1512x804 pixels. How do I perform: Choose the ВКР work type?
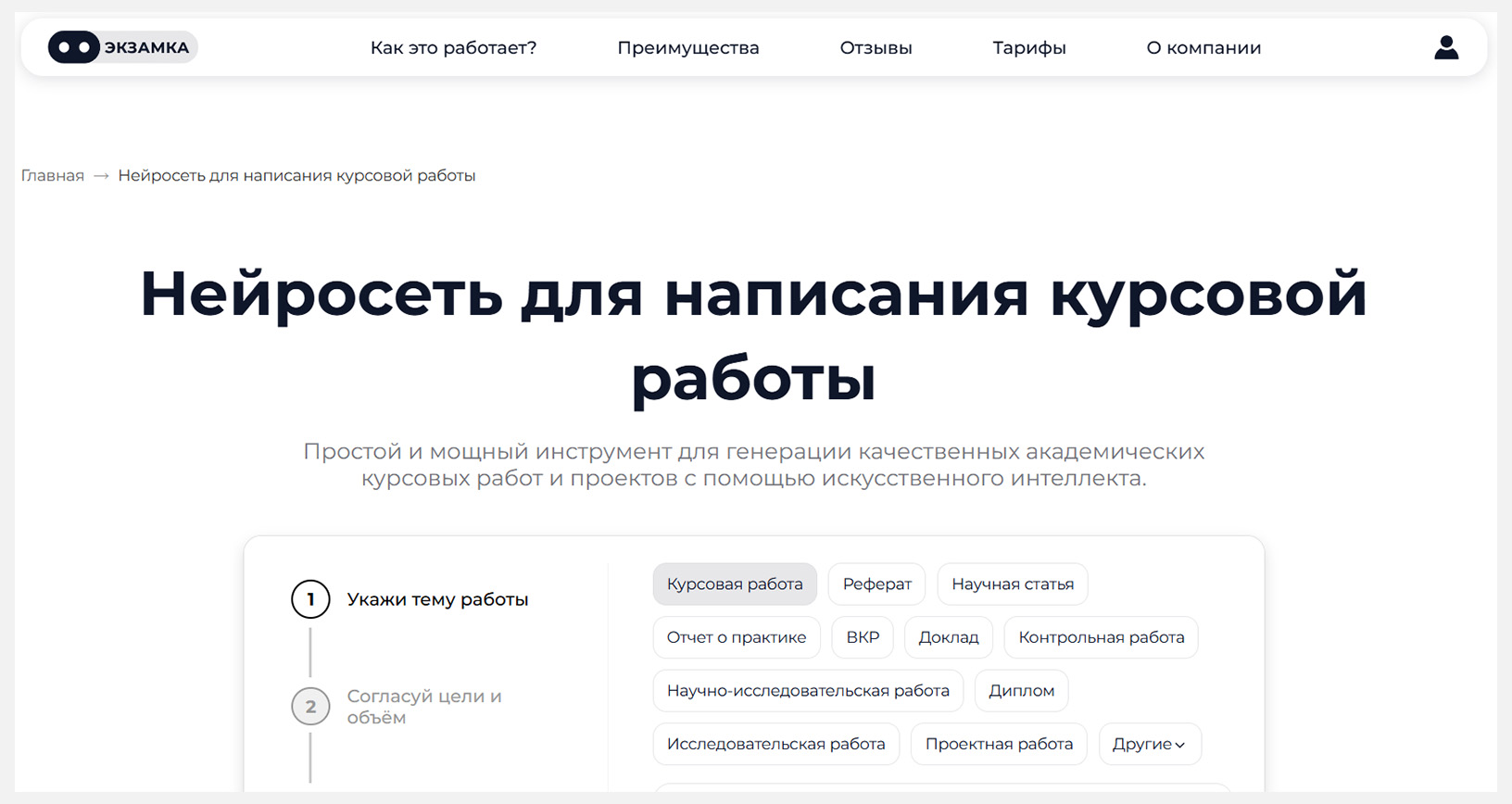863,637
